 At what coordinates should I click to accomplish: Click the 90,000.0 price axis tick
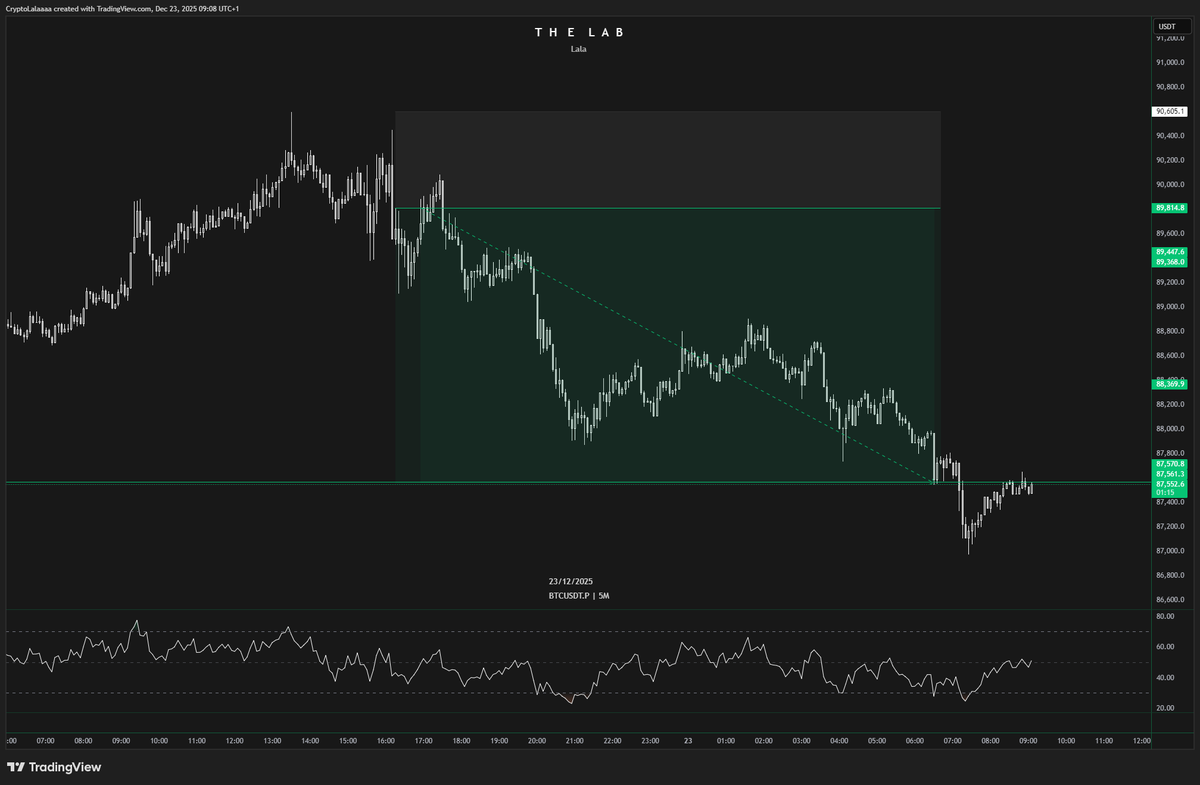(1169, 184)
